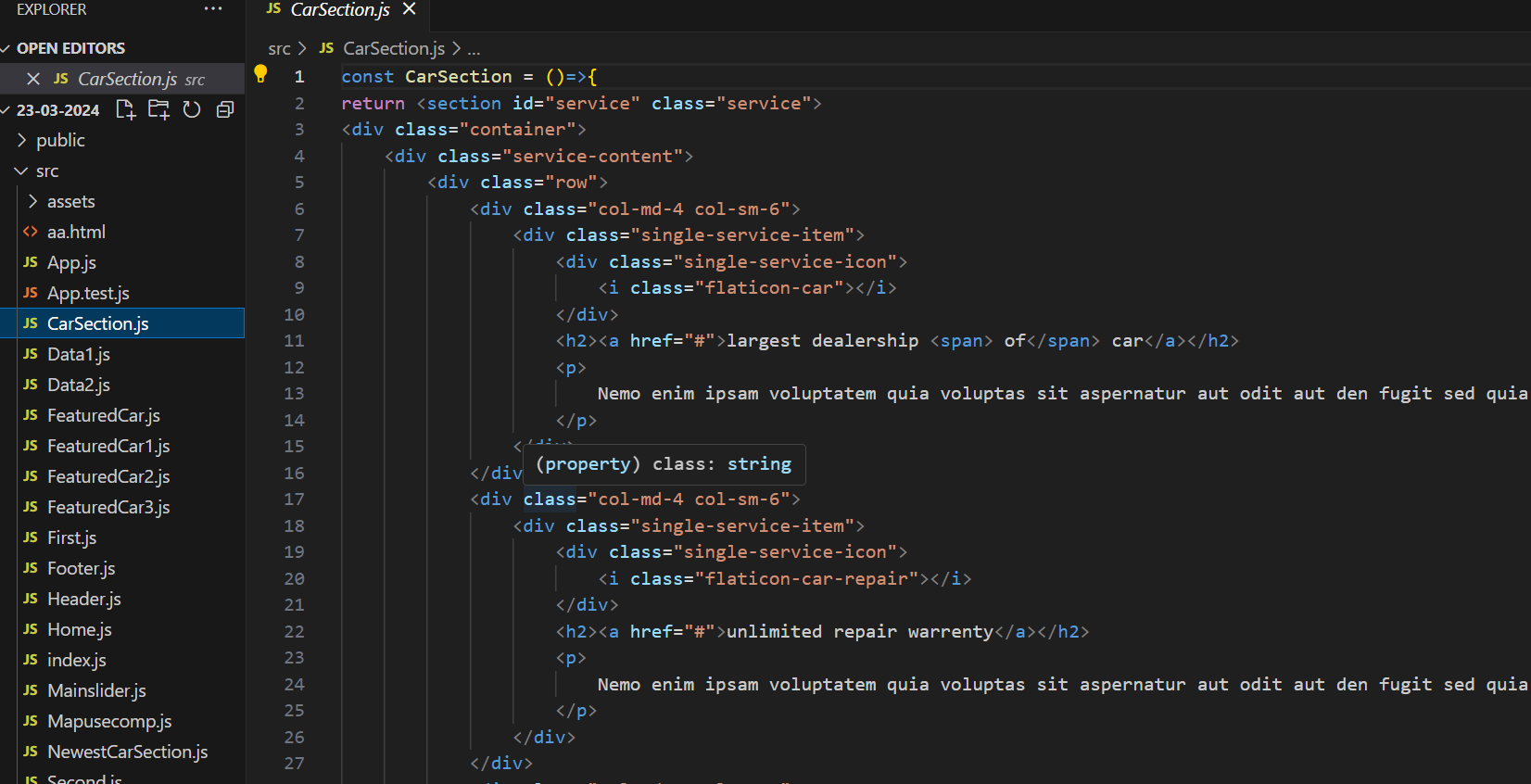Click line number 10 in the gutter
Screen dimensions: 1531x784
coord(294,315)
